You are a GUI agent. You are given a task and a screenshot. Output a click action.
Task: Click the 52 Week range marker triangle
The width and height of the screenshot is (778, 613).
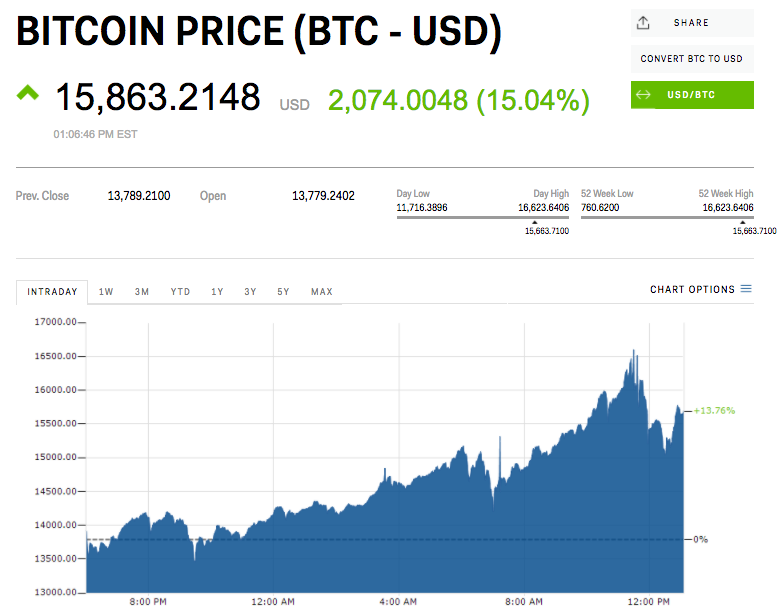[x=742, y=222]
